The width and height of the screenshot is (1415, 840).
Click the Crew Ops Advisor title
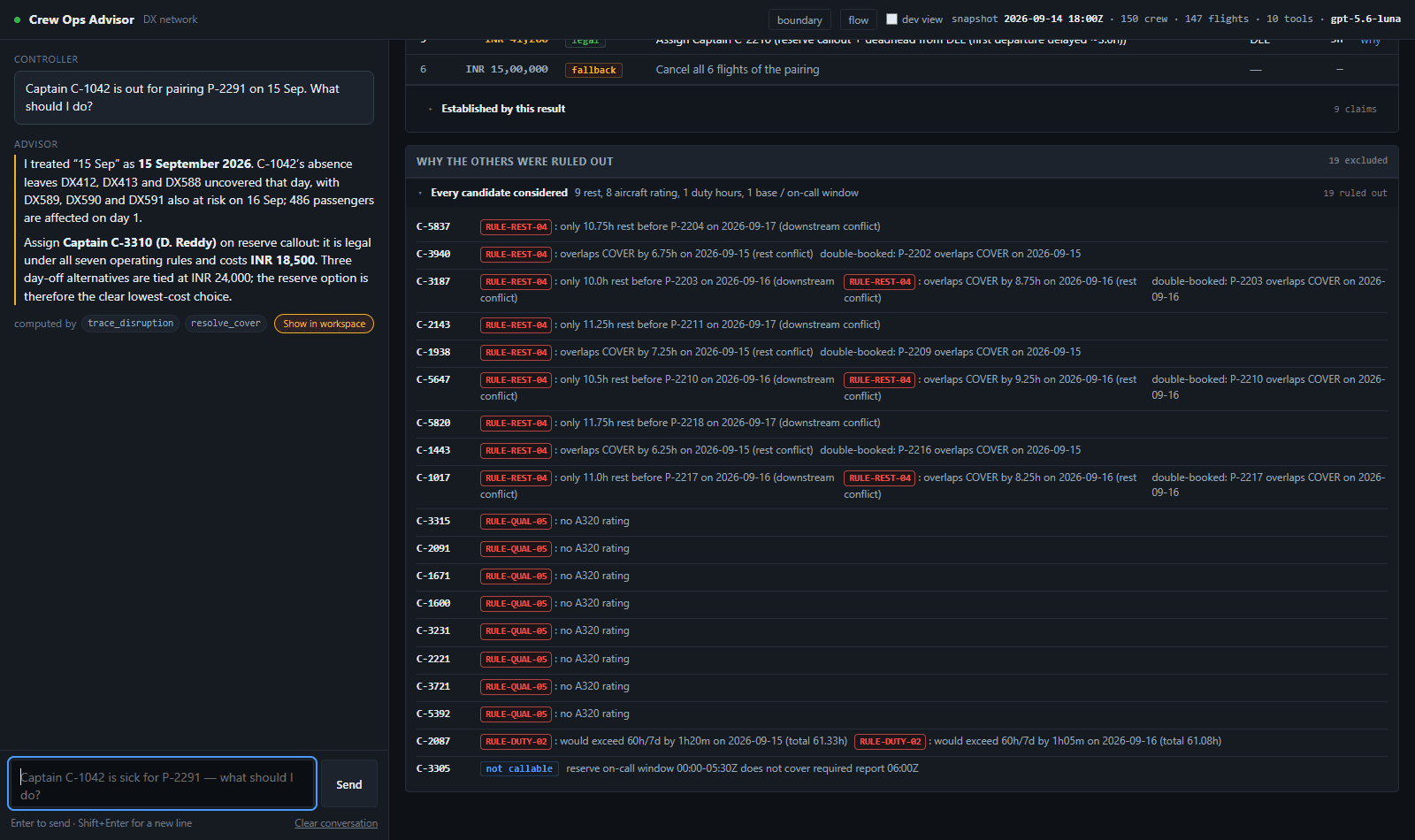tap(81, 19)
